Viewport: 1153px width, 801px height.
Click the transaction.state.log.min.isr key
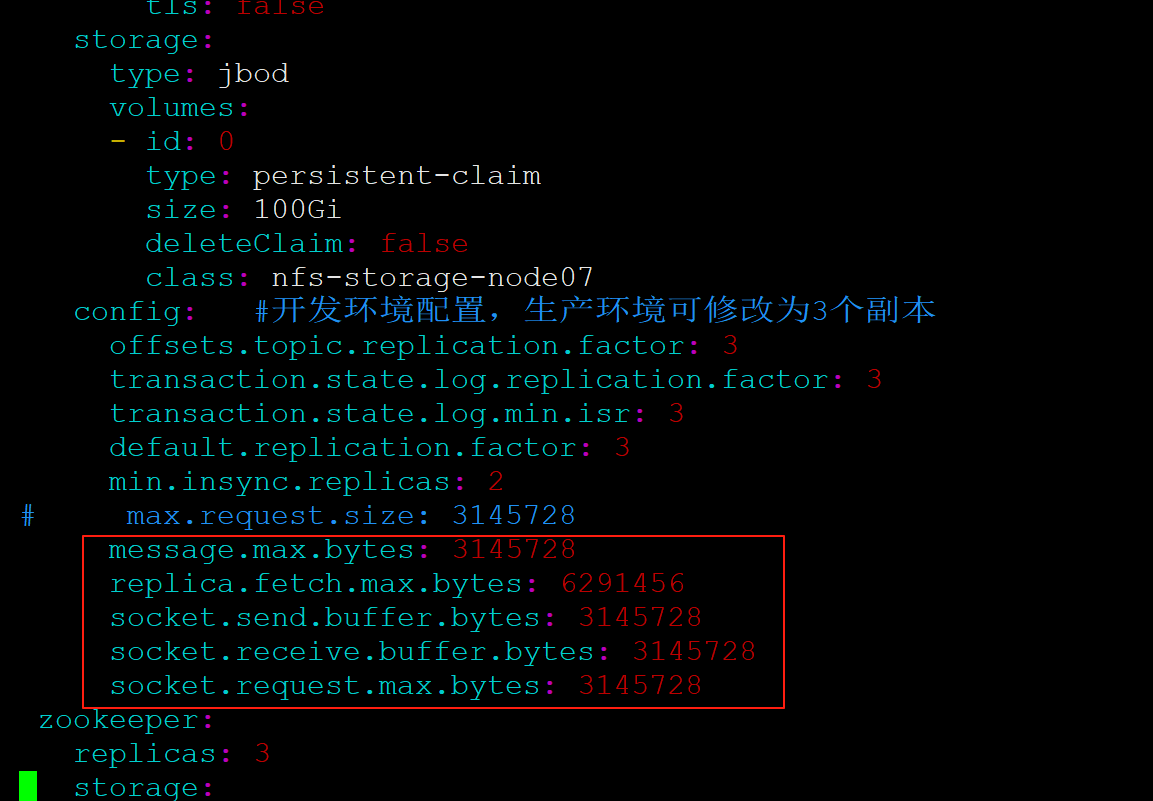(x=370, y=414)
